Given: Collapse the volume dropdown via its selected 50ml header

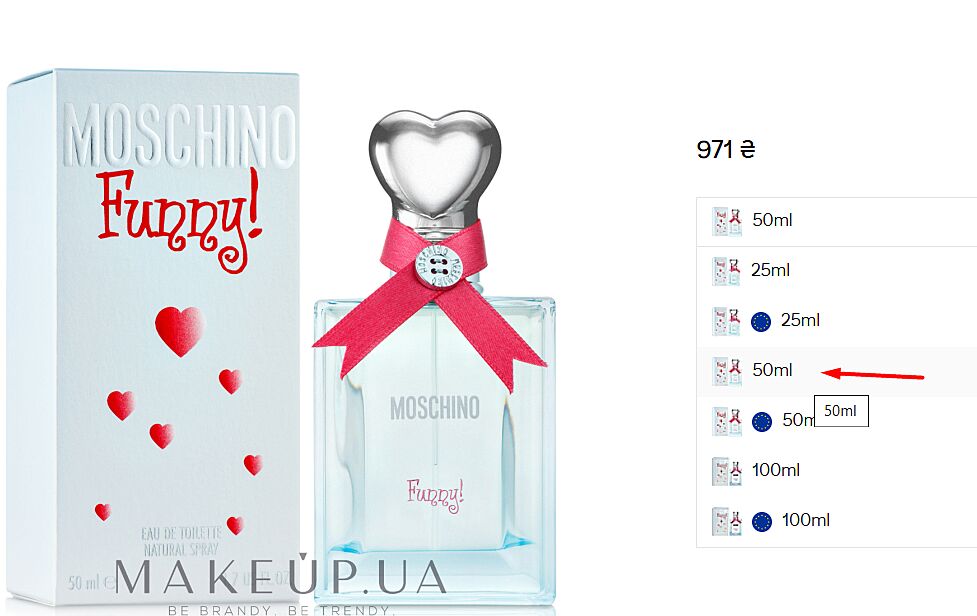Looking at the screenshot, I should point(836,222).
